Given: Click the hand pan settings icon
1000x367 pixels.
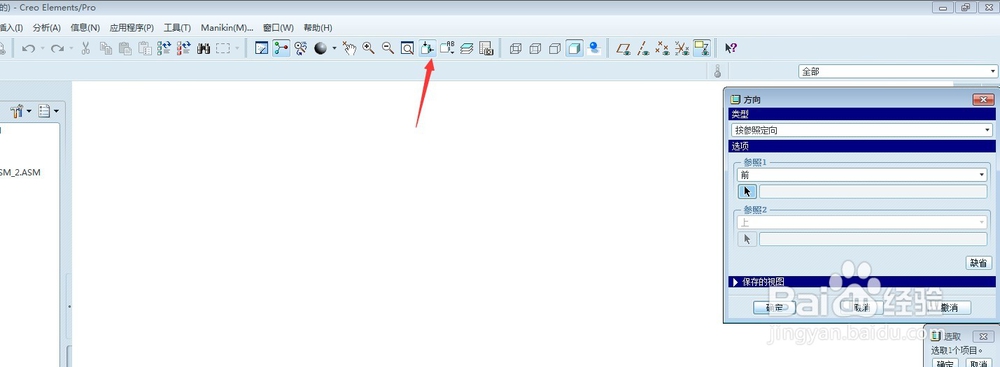Looking at the screenshot, I should tap(349, 49).
